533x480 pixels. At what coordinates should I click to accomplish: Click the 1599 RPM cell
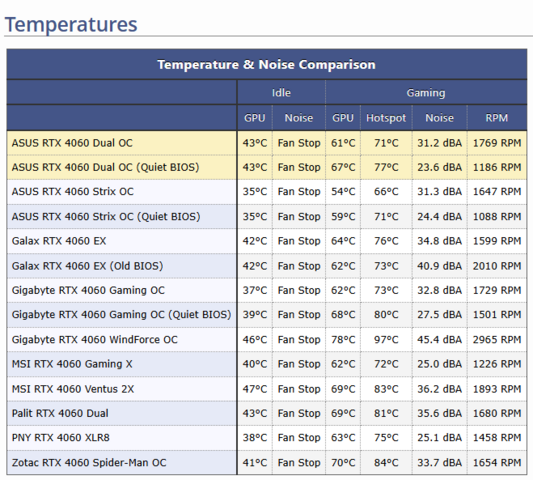[x=497, y=241]
